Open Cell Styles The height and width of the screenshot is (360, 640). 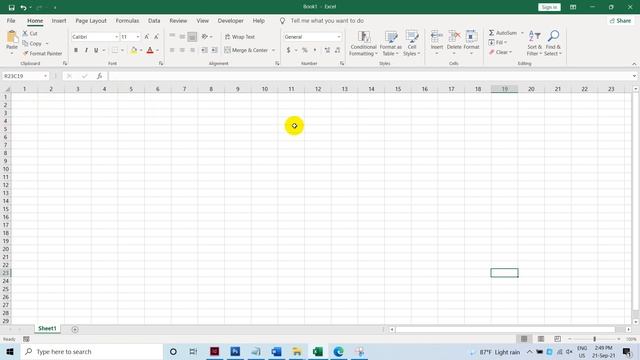412,43
